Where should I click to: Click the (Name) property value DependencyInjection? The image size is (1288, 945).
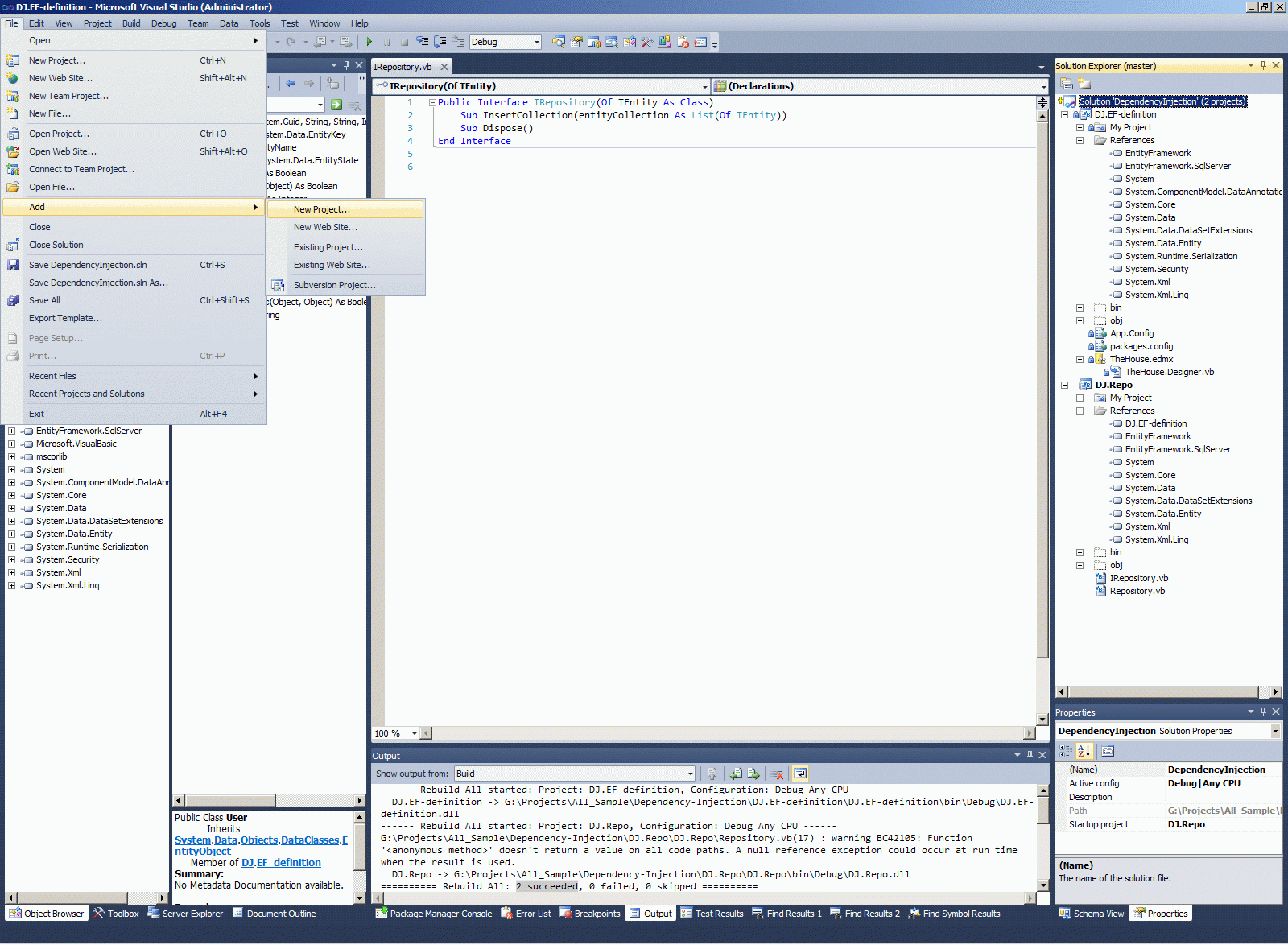[x=1216, y=770]
